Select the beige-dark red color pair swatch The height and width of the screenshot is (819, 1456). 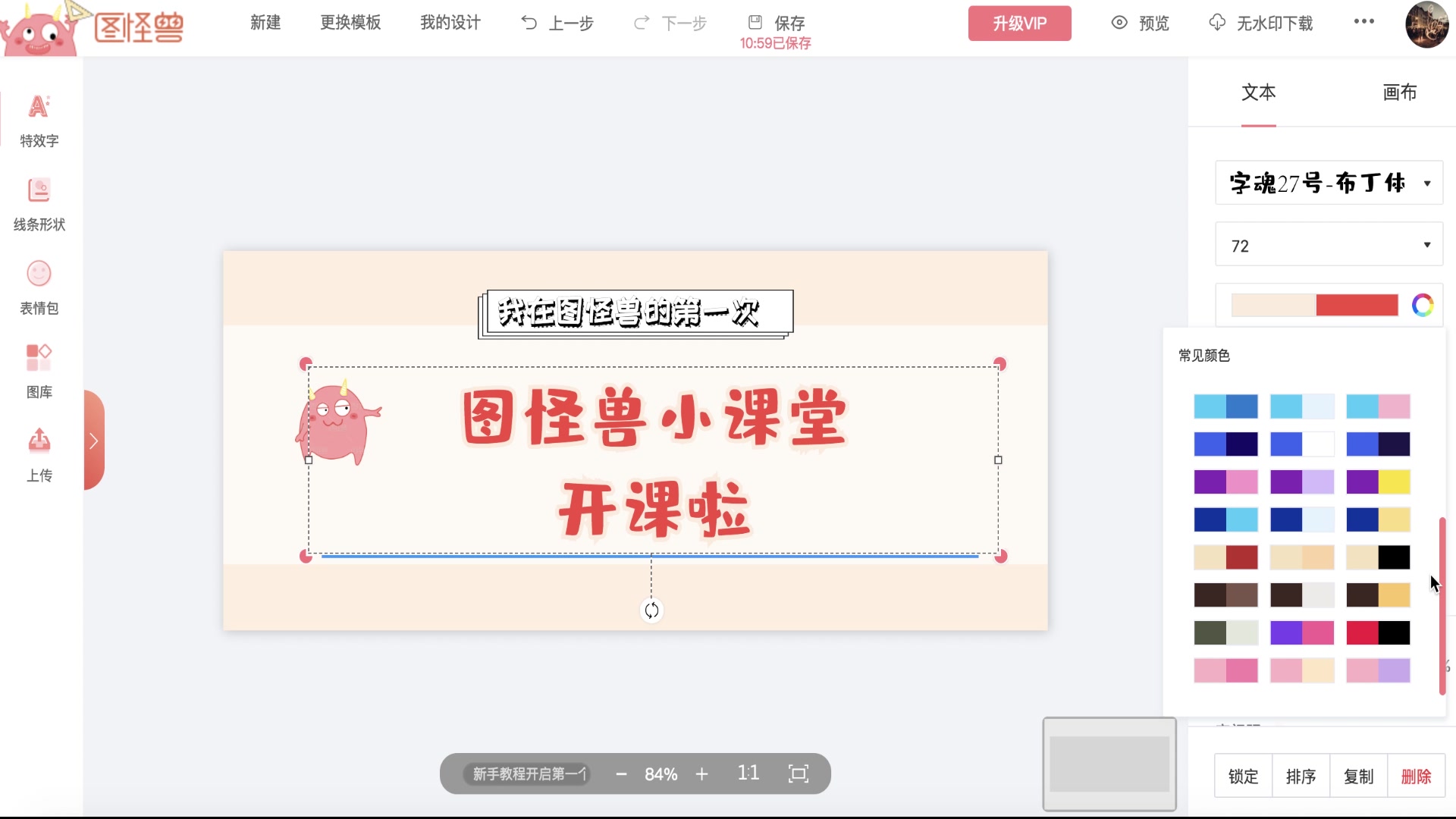pos(1225,557)
